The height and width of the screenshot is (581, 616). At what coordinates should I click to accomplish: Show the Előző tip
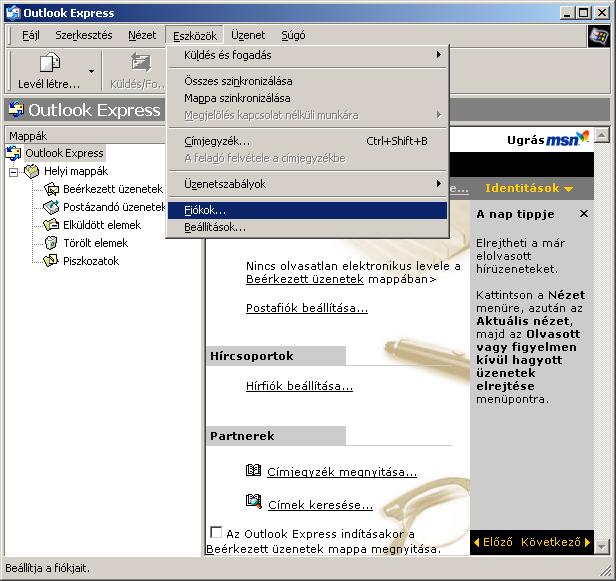point(493,542)
